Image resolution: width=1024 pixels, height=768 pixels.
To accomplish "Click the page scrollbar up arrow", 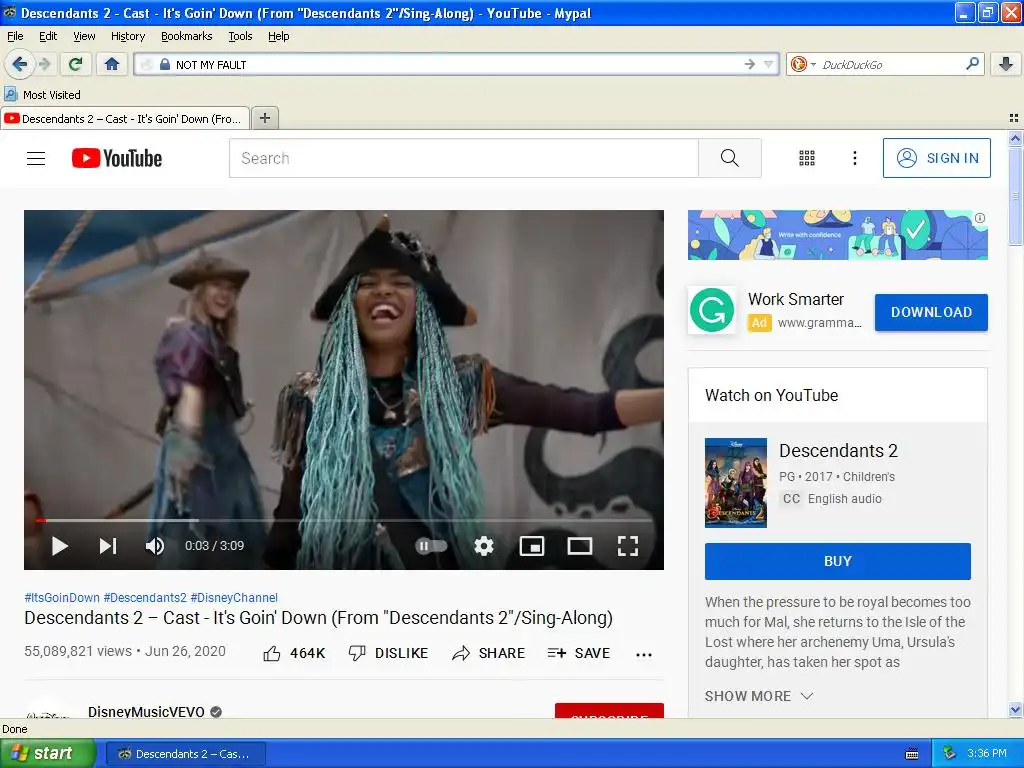I will point(1015,138).
